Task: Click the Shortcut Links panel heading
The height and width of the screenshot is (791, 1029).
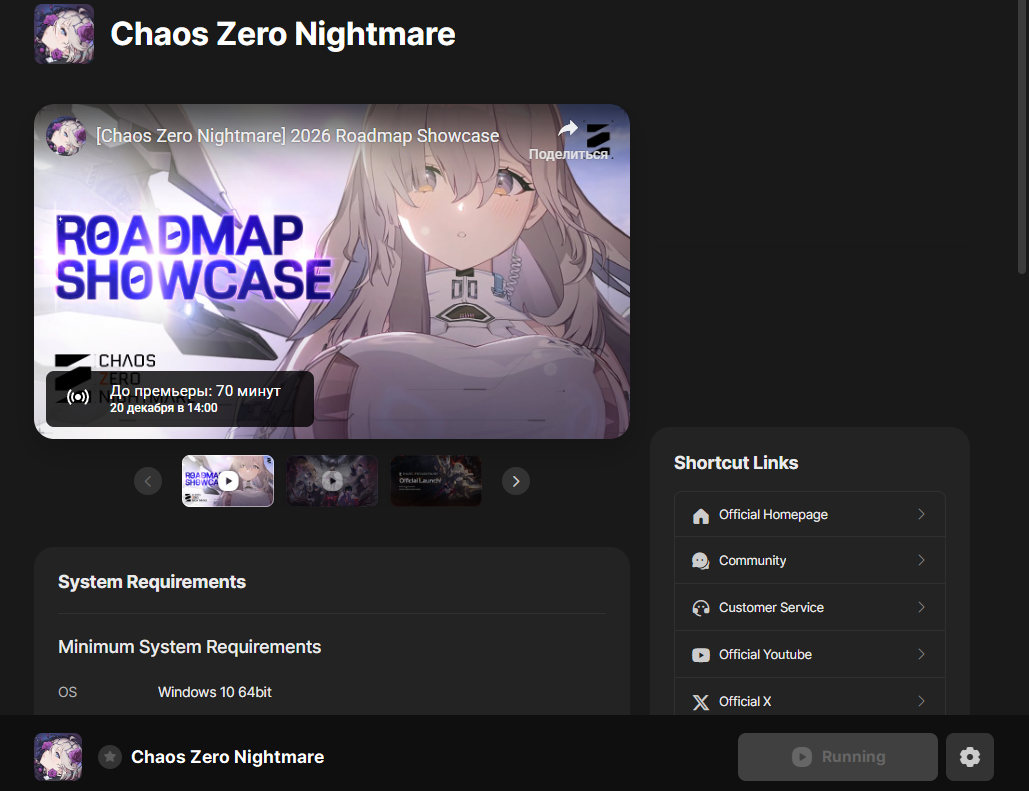Action: pos(736,463)
